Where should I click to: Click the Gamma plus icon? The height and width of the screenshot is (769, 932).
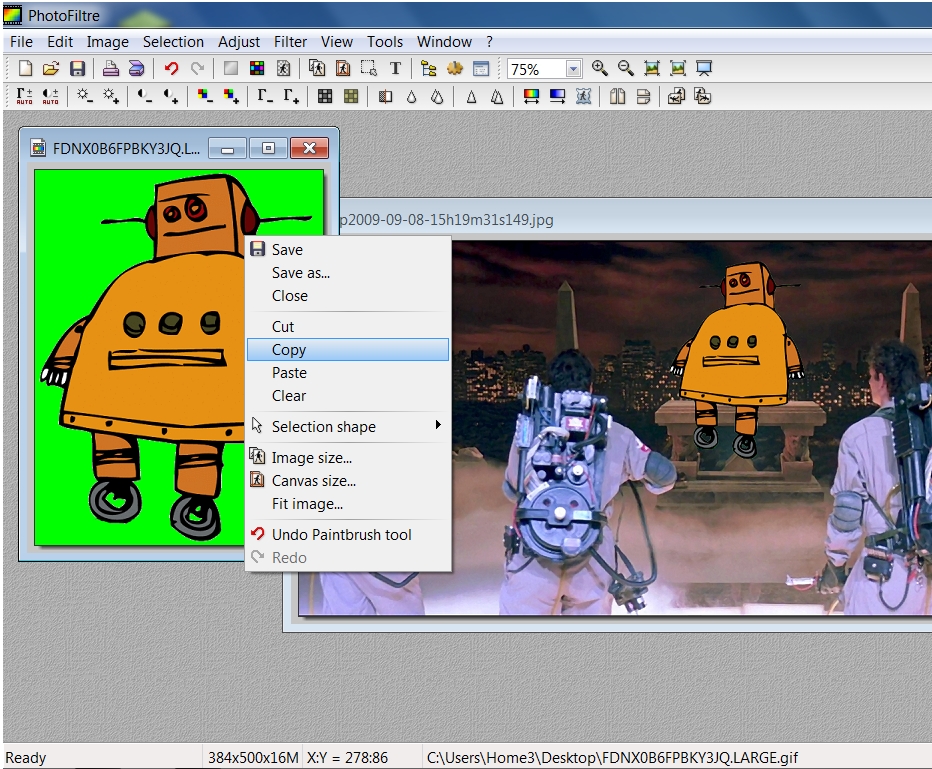pyautogui.click(x=291, y=96)
